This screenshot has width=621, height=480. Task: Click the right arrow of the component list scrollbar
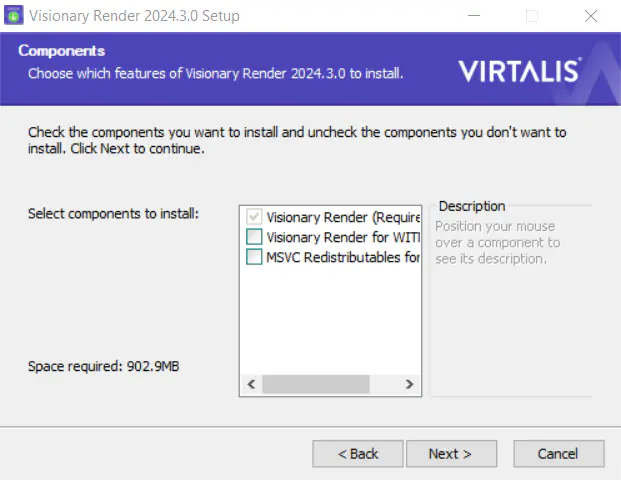(410, 384)
